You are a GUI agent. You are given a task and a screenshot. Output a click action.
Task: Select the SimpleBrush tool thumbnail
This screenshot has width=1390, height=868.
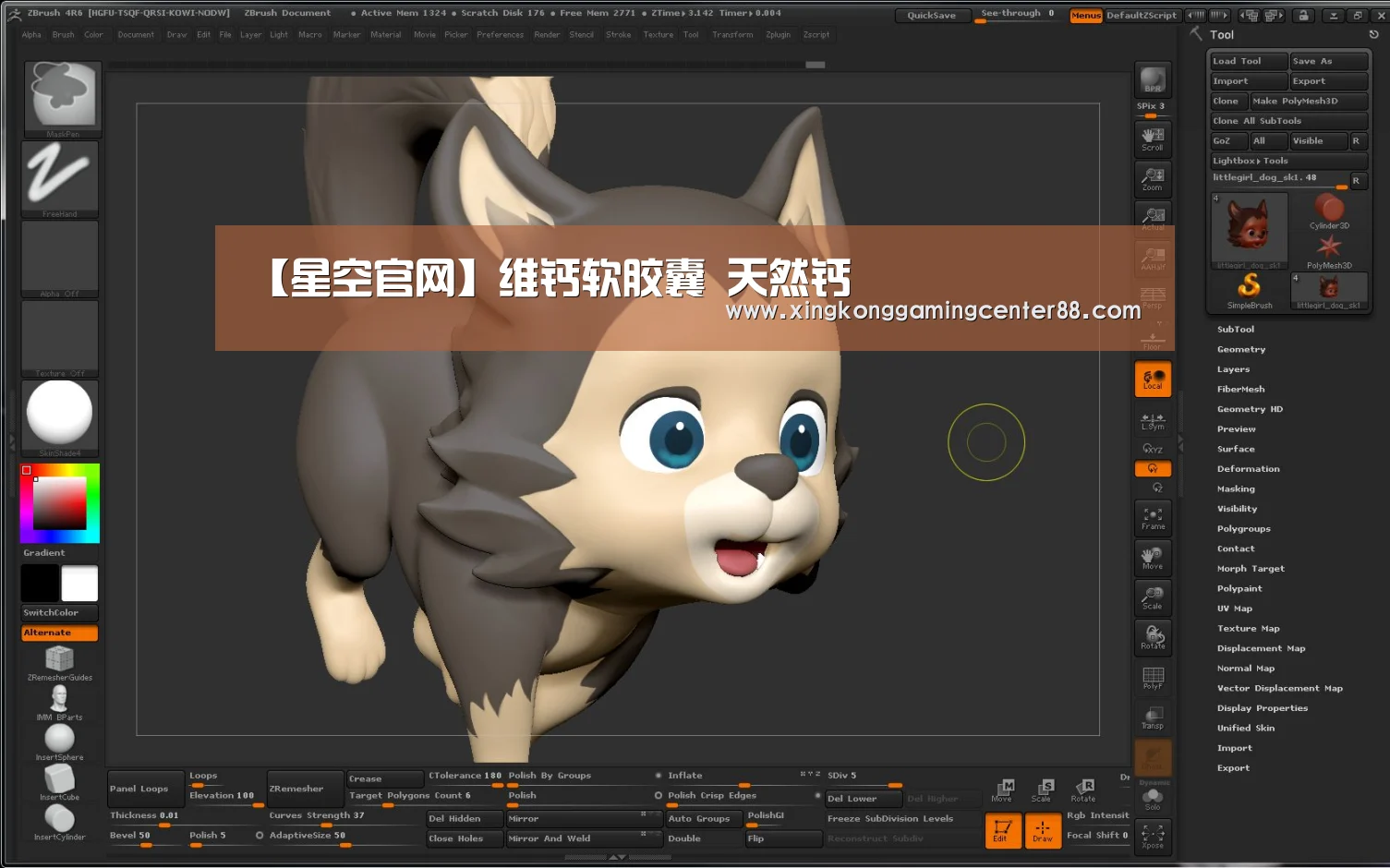(x=1249, y=291)
